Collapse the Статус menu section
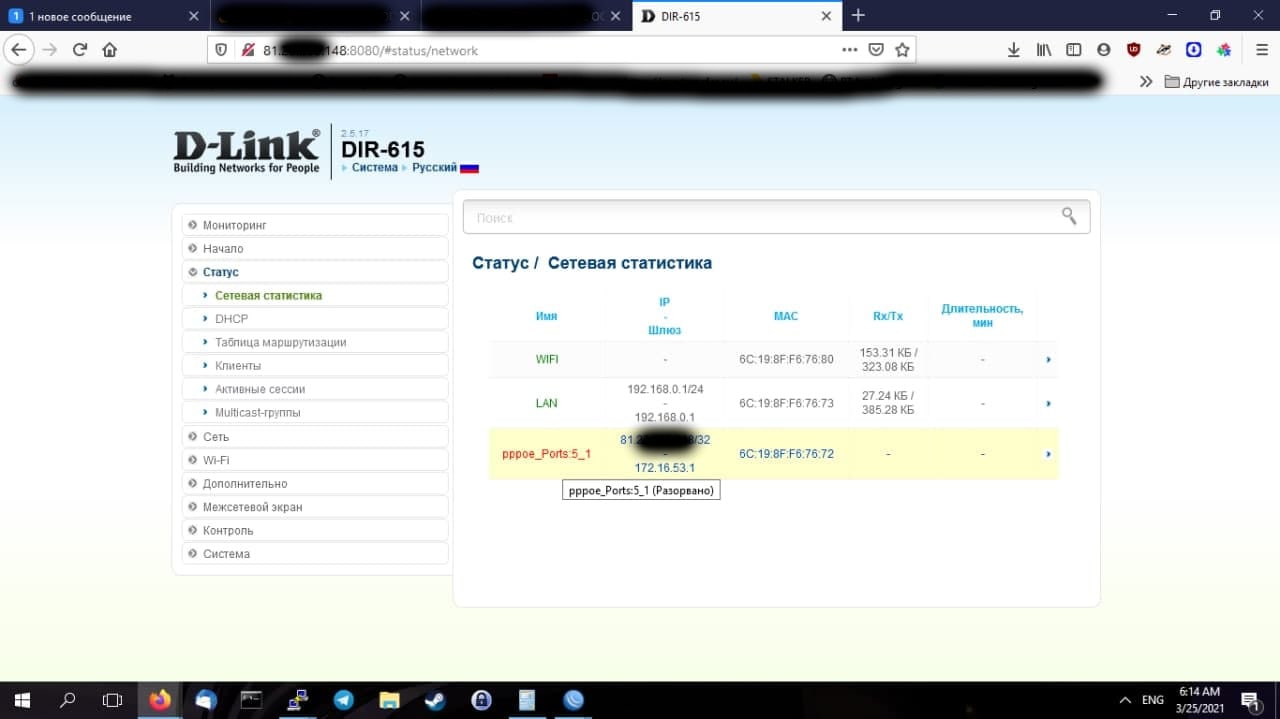This screenshot has width=1280, height=719. click(x=315, y=272)
